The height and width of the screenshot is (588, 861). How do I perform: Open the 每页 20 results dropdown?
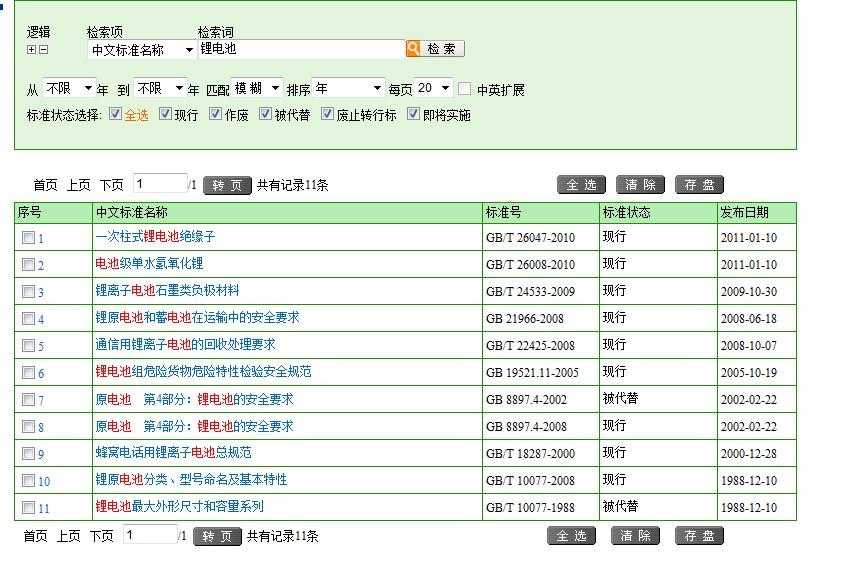pyautogui.click(x=433, y=88)
